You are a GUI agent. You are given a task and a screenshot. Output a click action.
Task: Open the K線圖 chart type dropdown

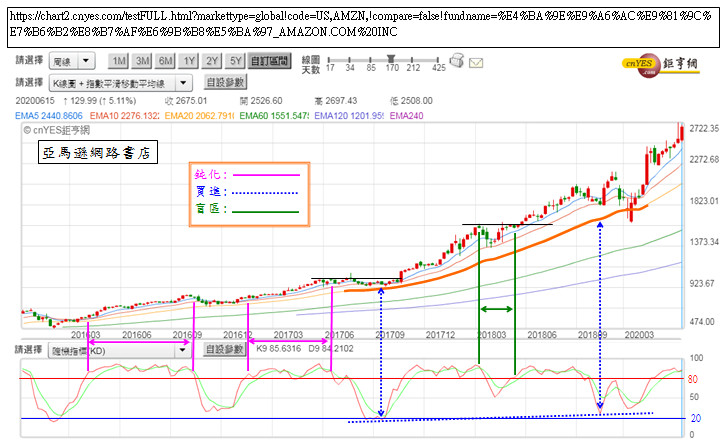click(120, 83)
